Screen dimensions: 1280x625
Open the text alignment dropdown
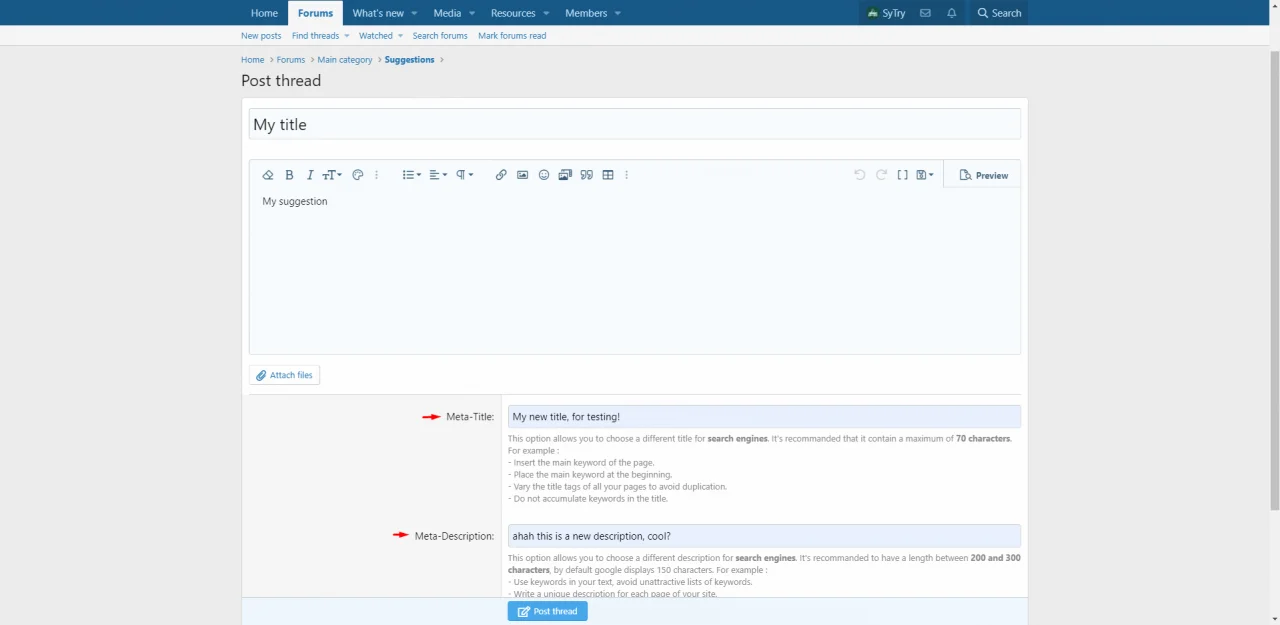(438, 175)
